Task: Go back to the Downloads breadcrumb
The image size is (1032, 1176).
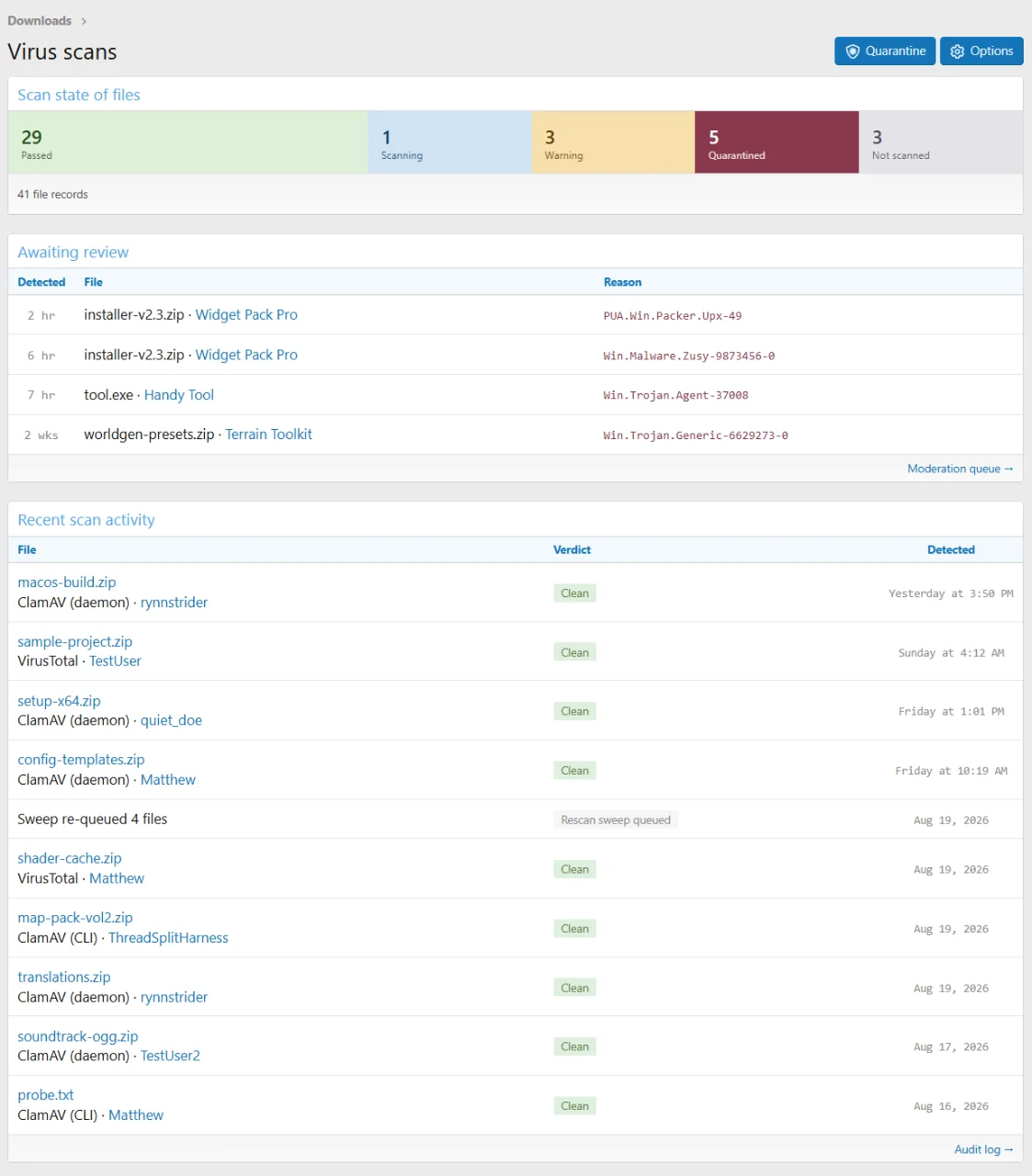Action: (40, 20)
